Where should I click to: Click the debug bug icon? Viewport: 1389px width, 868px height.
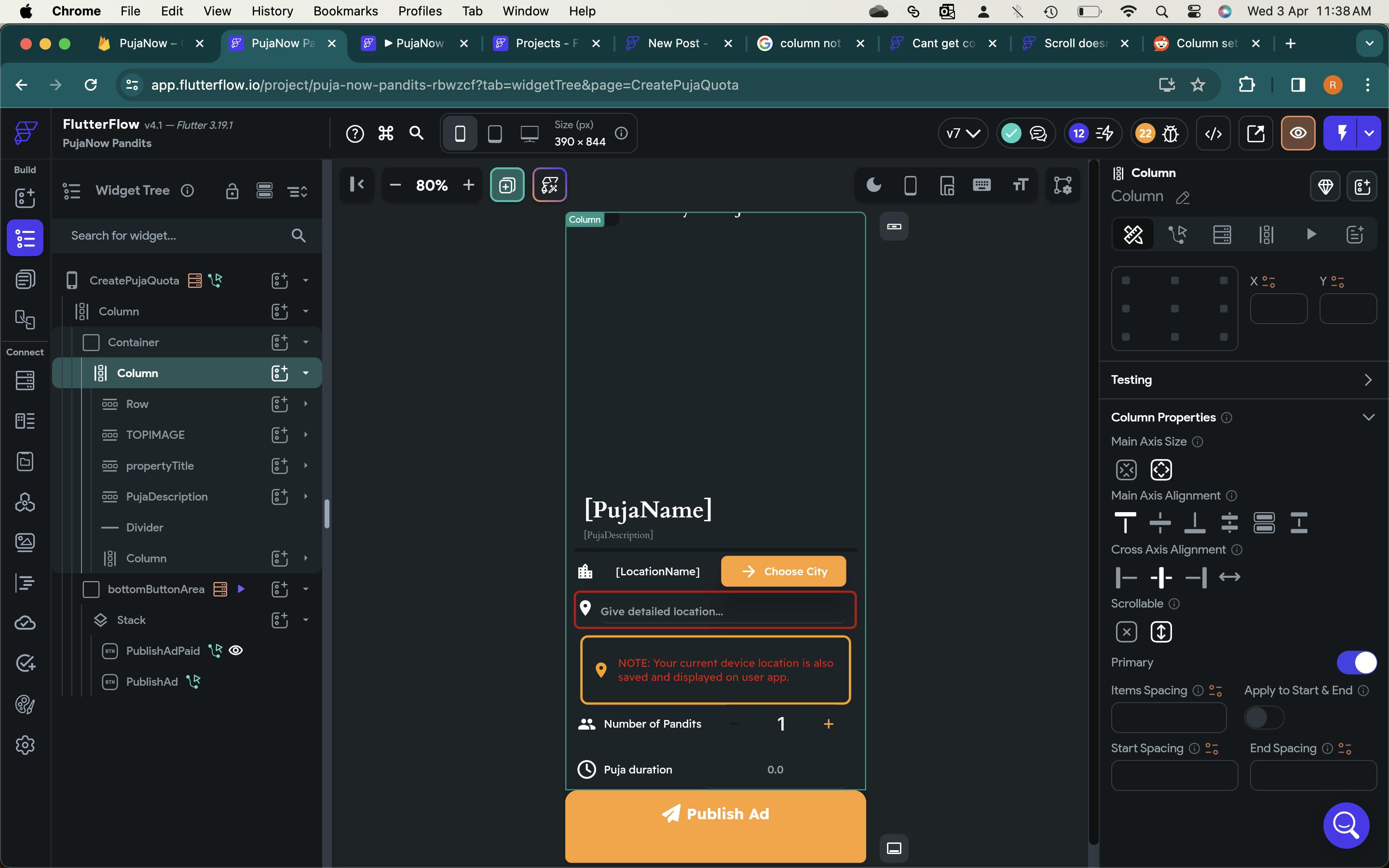point(1170,134)
